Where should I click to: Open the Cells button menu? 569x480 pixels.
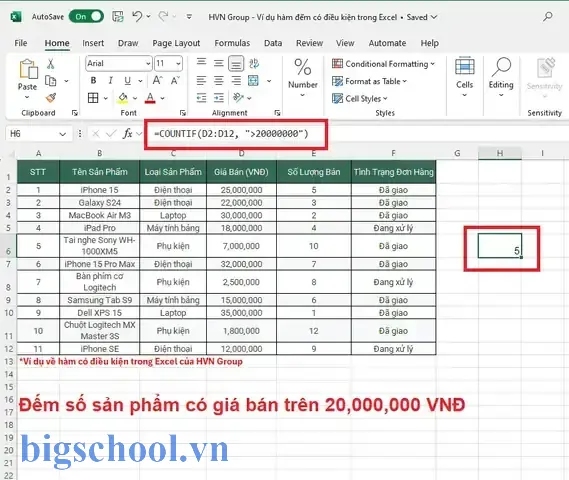tap(464, 77)
